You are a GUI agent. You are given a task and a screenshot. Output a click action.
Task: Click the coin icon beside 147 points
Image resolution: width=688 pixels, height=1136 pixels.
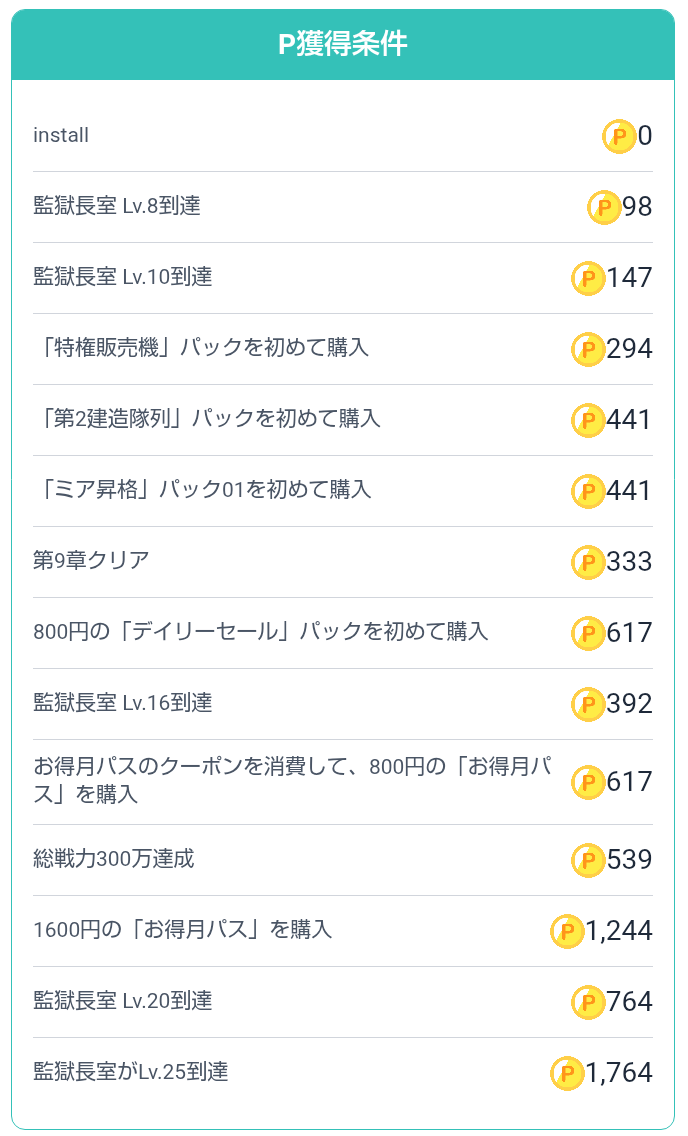[588, 278]
